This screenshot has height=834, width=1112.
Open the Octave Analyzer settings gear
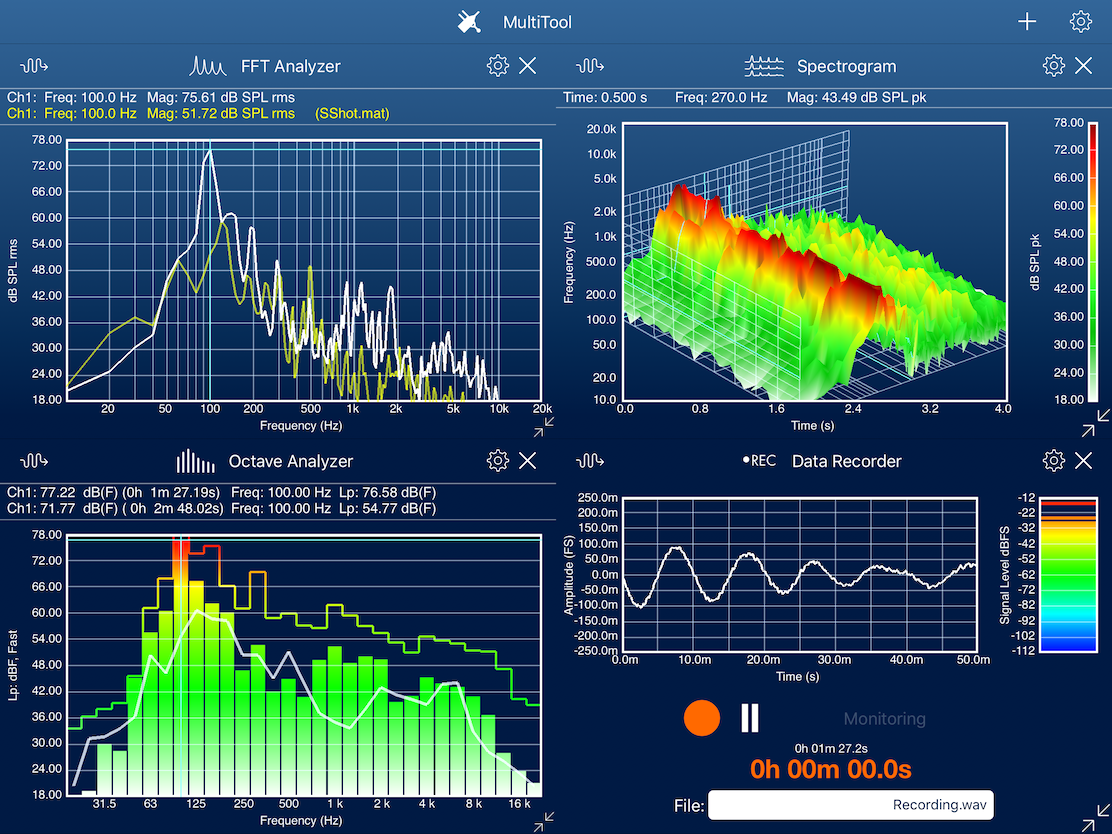(497, 461)
